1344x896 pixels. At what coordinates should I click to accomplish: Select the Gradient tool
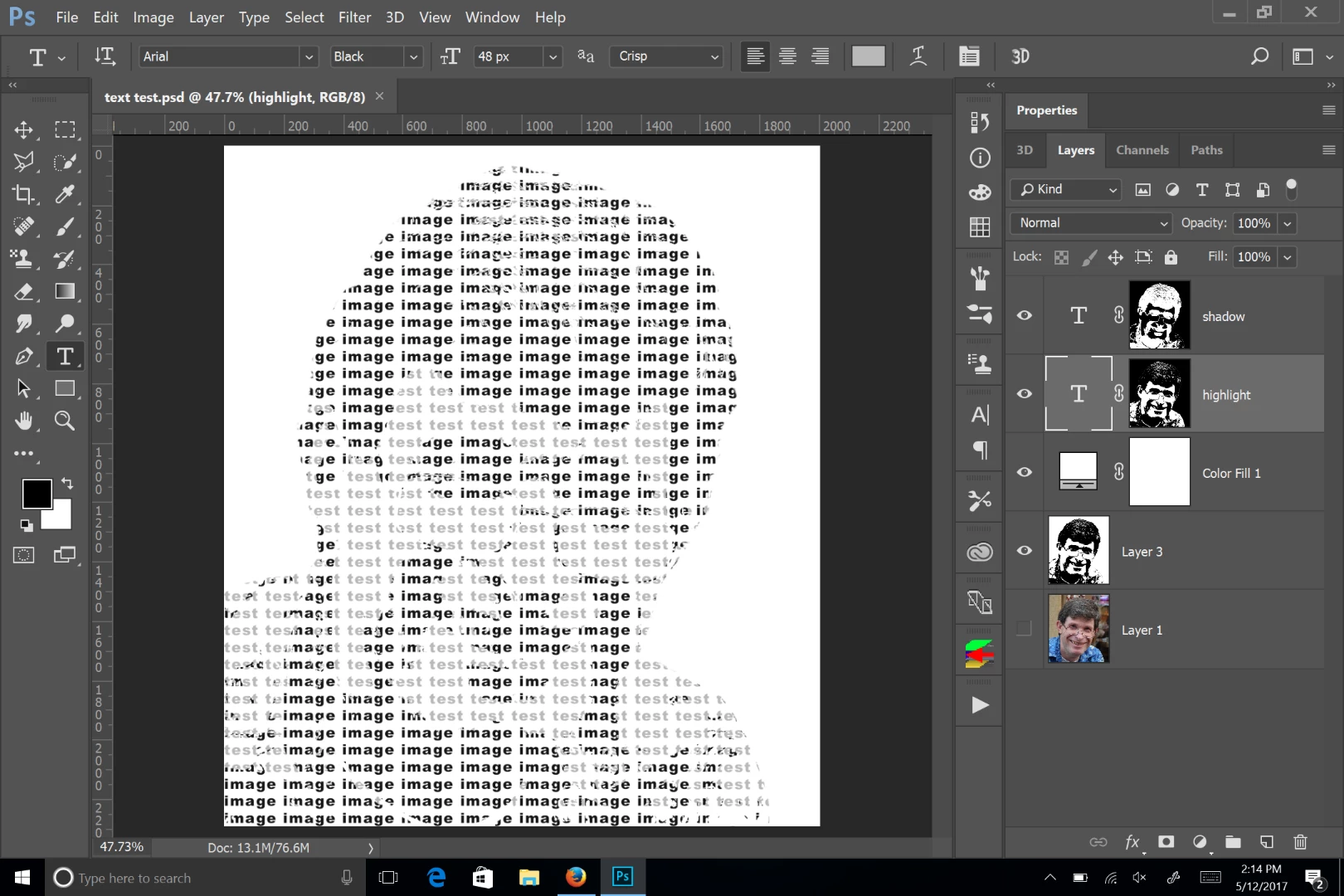(65, 291)
